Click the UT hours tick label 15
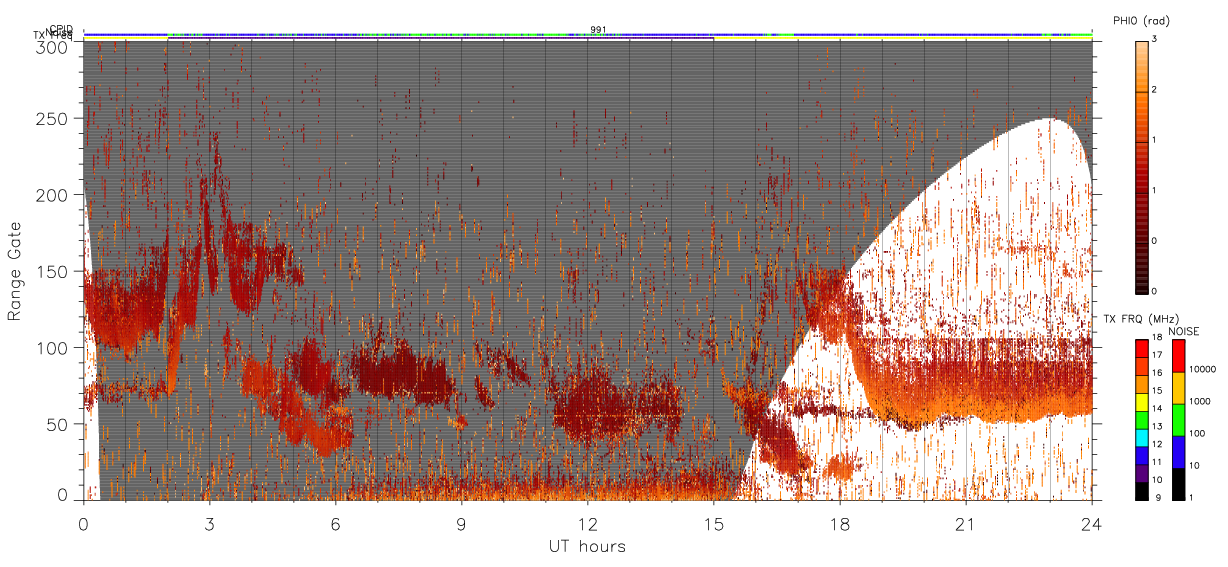Viewport: 1228px width, 567px height. (714, 523)
